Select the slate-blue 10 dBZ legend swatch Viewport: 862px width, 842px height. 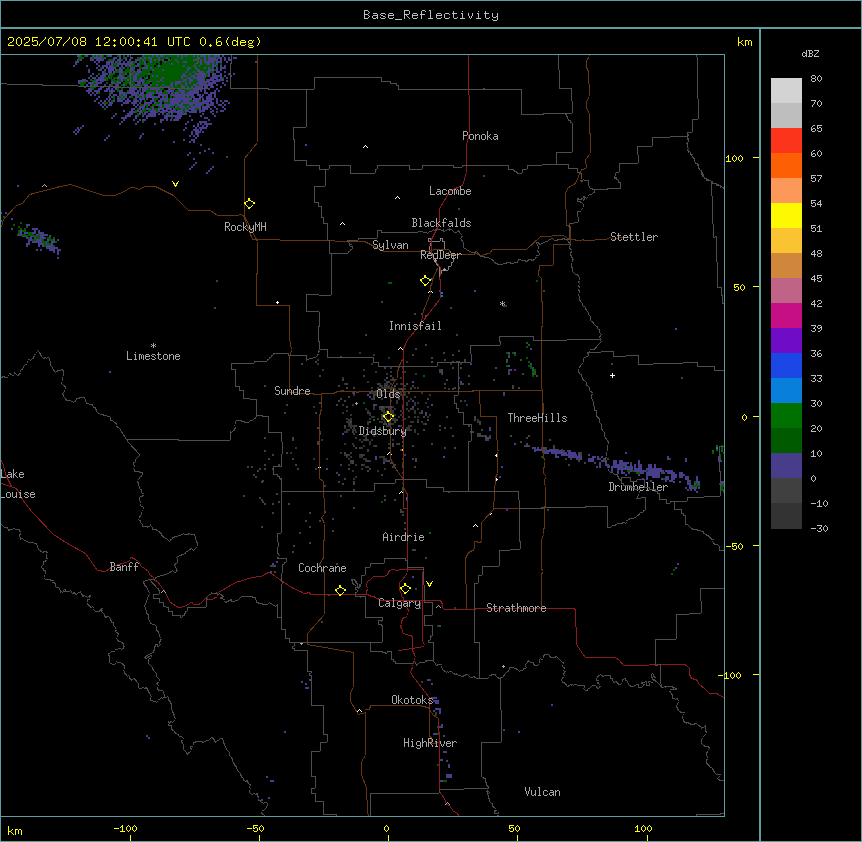coord(786,466)
